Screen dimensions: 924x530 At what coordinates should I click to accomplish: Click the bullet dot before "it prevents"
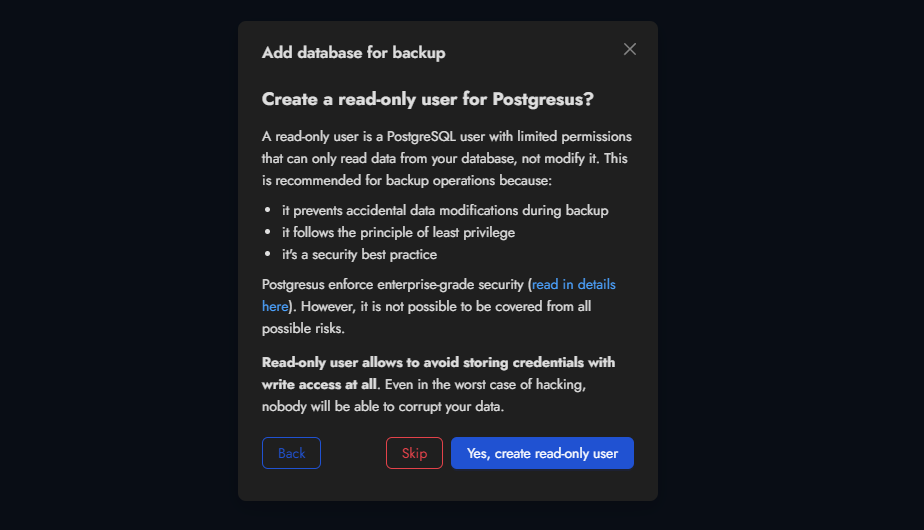point(269,211)
